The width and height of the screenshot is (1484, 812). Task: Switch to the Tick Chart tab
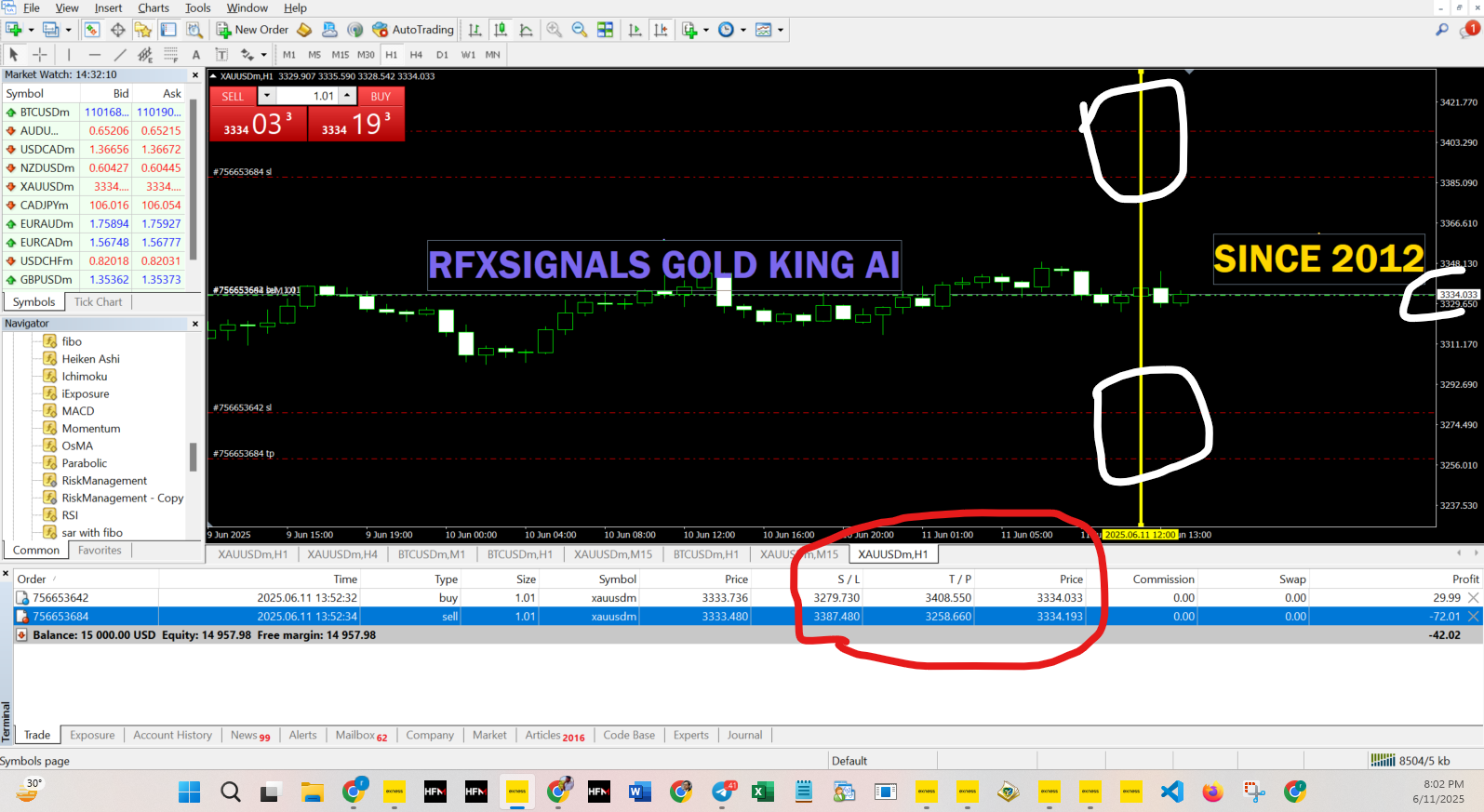click(98, 302)
